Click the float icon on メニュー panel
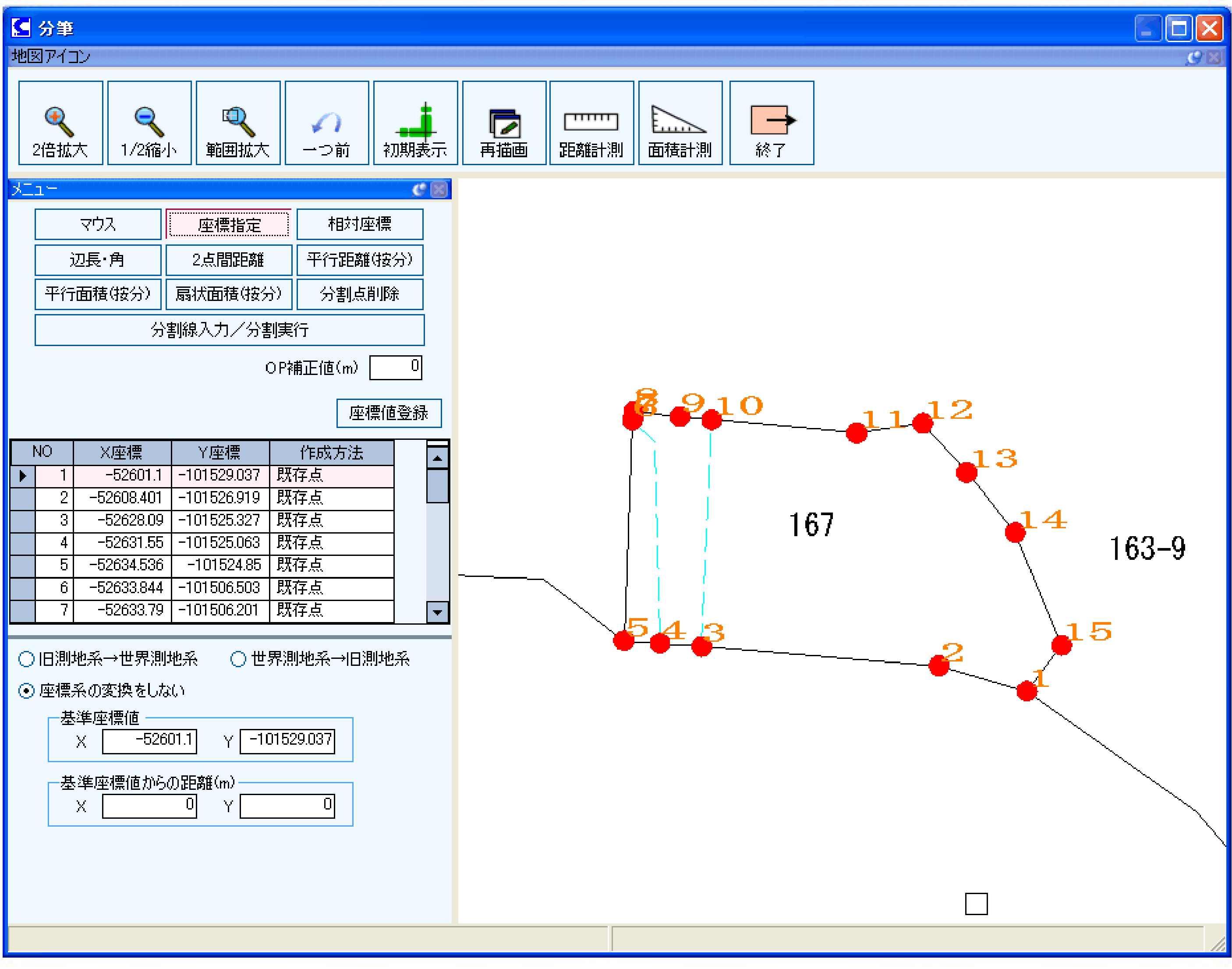This screenshot has height=969, width=1232. click(x=419, y=190)
